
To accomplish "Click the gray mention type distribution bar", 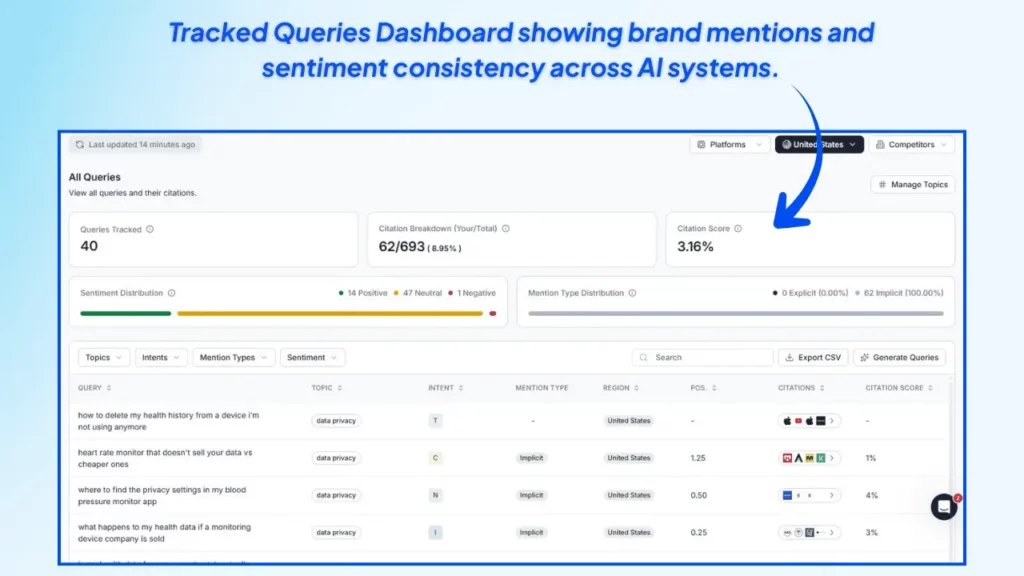I will [736, 313].
